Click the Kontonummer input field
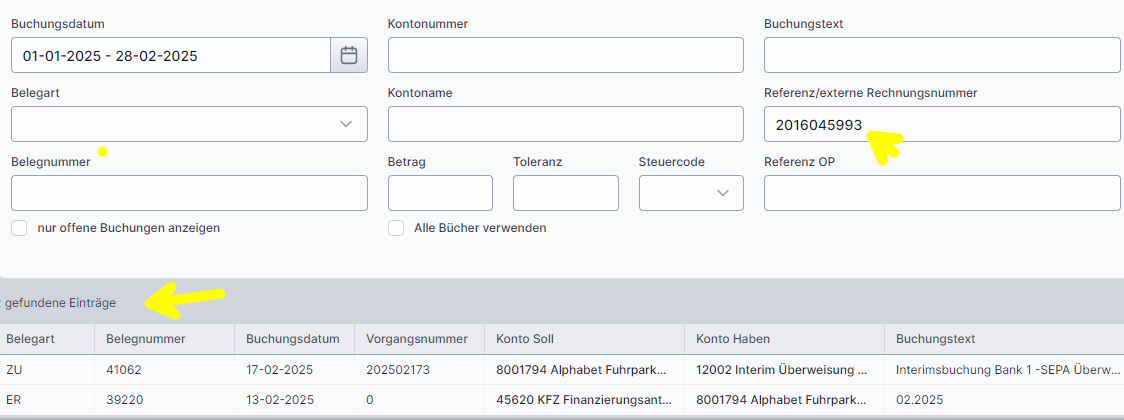The width and height of the screenshot is (1124, 420). pos(565,56)
